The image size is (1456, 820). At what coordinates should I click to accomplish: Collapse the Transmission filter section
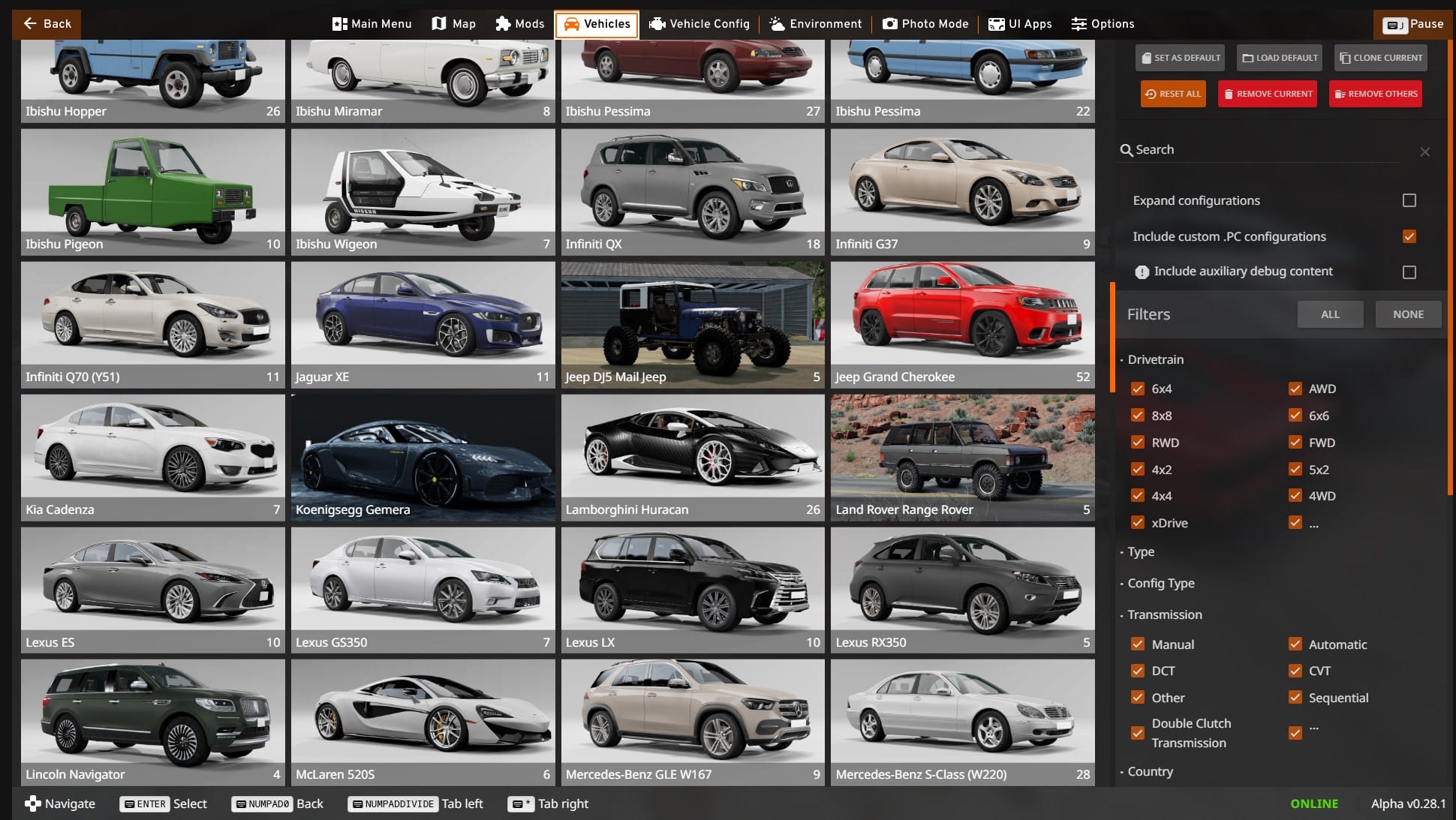click(1164, 614)
